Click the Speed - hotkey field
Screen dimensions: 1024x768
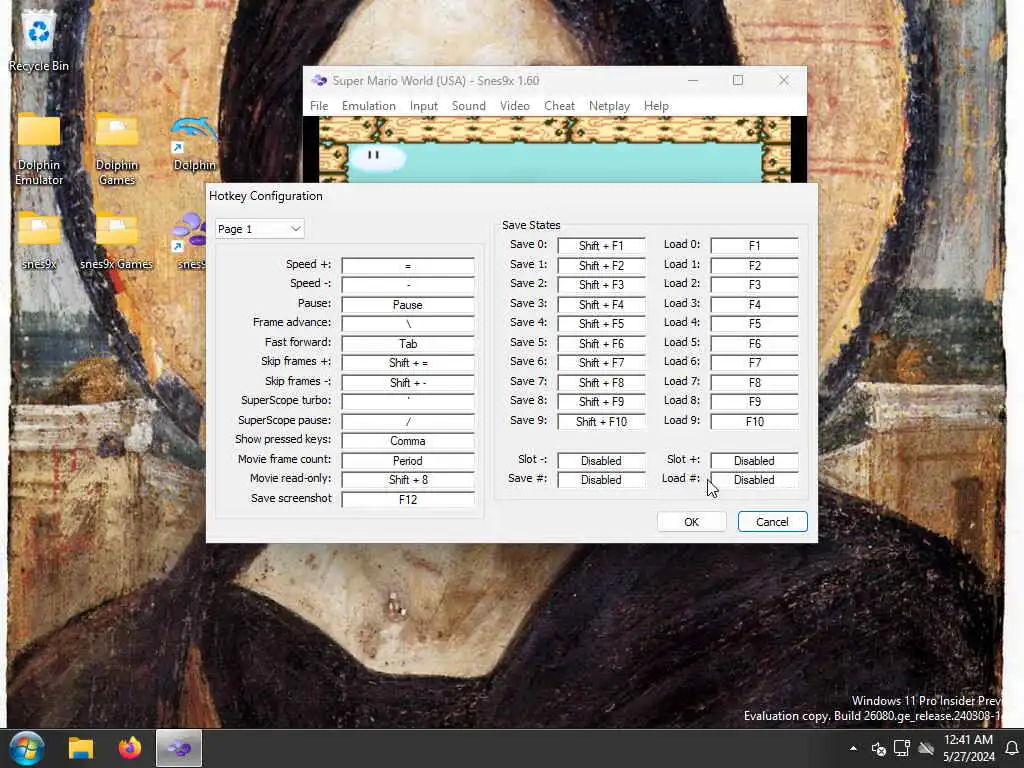coord(408,285)
